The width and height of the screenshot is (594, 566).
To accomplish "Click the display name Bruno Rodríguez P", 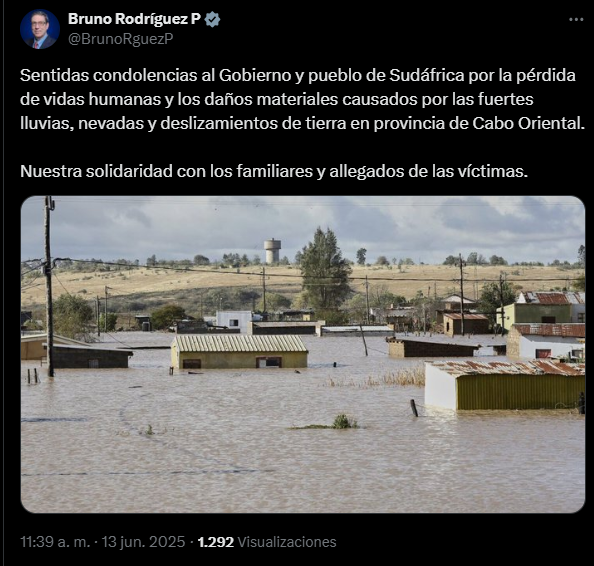I will (x=134, y=19).
